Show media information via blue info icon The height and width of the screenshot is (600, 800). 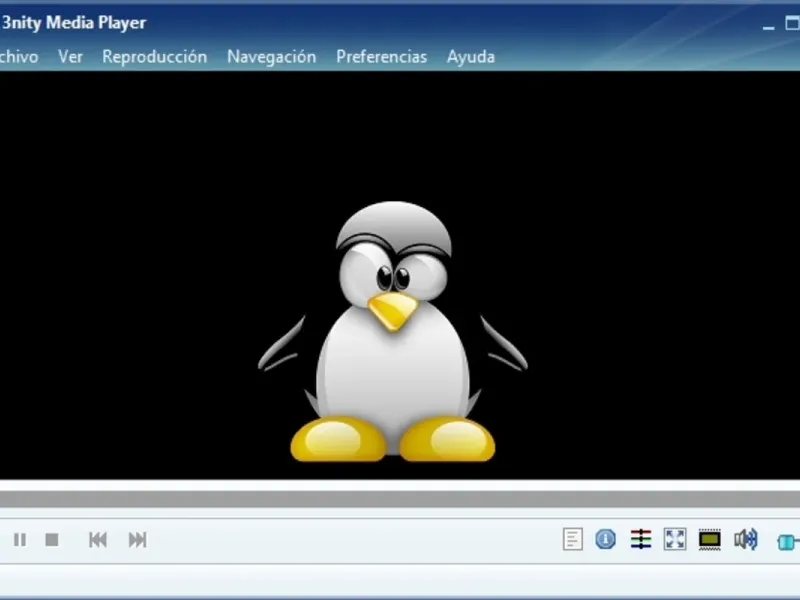(x=606, y=539)
